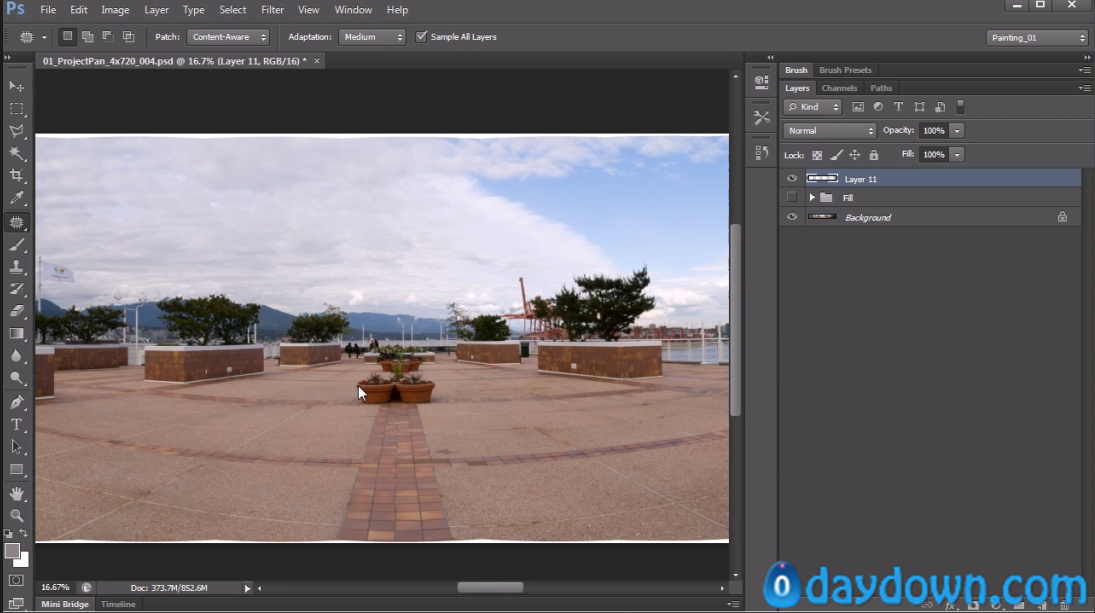Expand the Fill layer group
Viewport: 1095px width, 613px height.
[x=812, y=198]
